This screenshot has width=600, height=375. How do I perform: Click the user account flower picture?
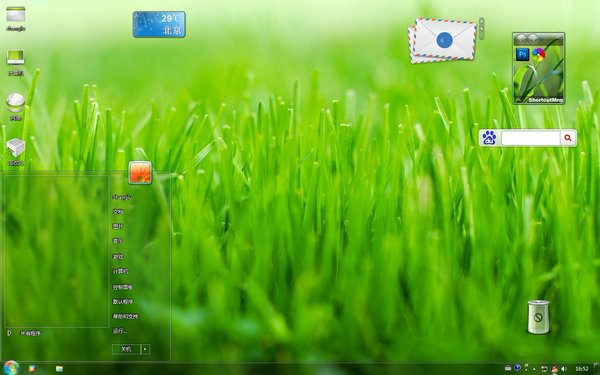(140, 172)
